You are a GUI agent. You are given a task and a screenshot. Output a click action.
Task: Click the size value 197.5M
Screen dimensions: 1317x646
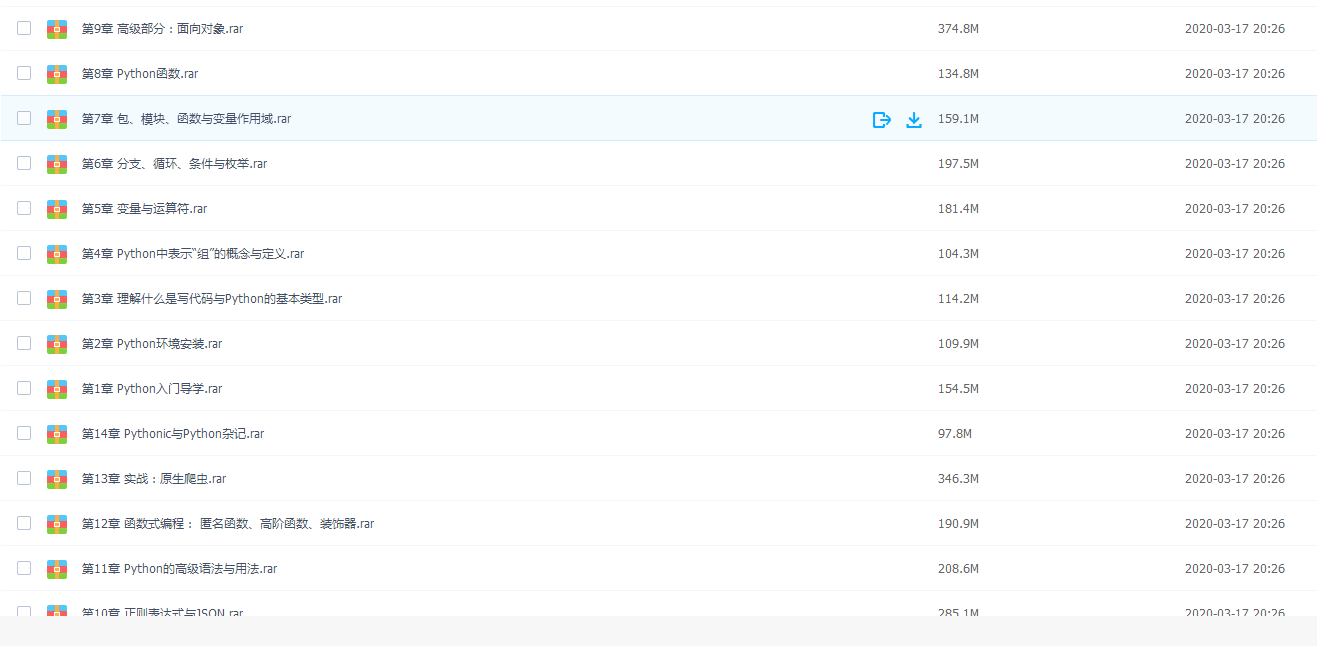(958, 164)
